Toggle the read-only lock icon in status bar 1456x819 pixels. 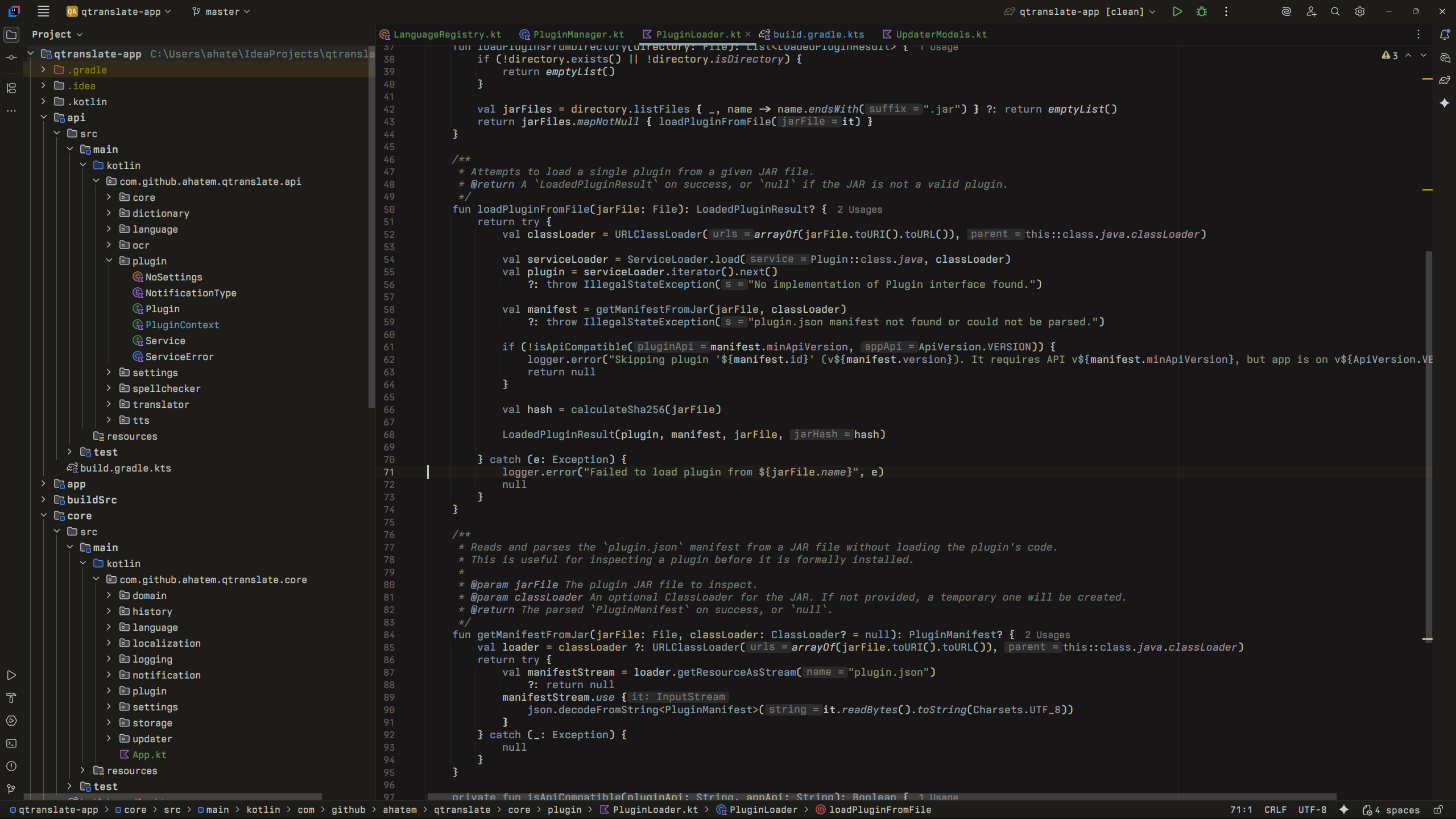point(1438,809)
